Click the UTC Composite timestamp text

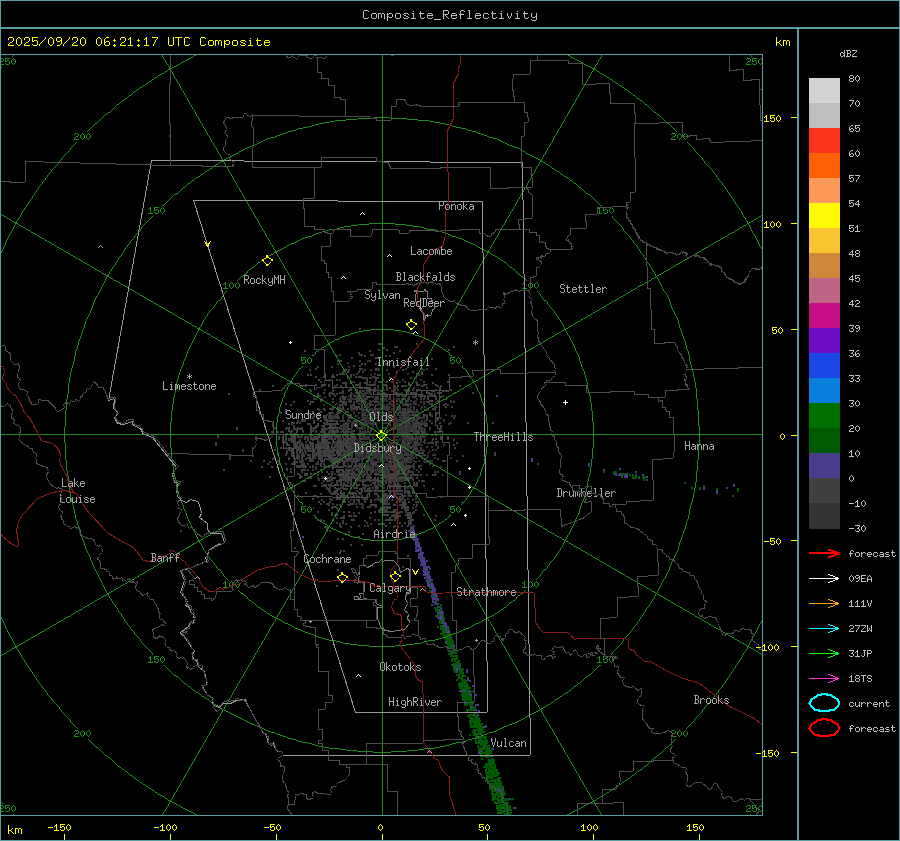[138, 42]
